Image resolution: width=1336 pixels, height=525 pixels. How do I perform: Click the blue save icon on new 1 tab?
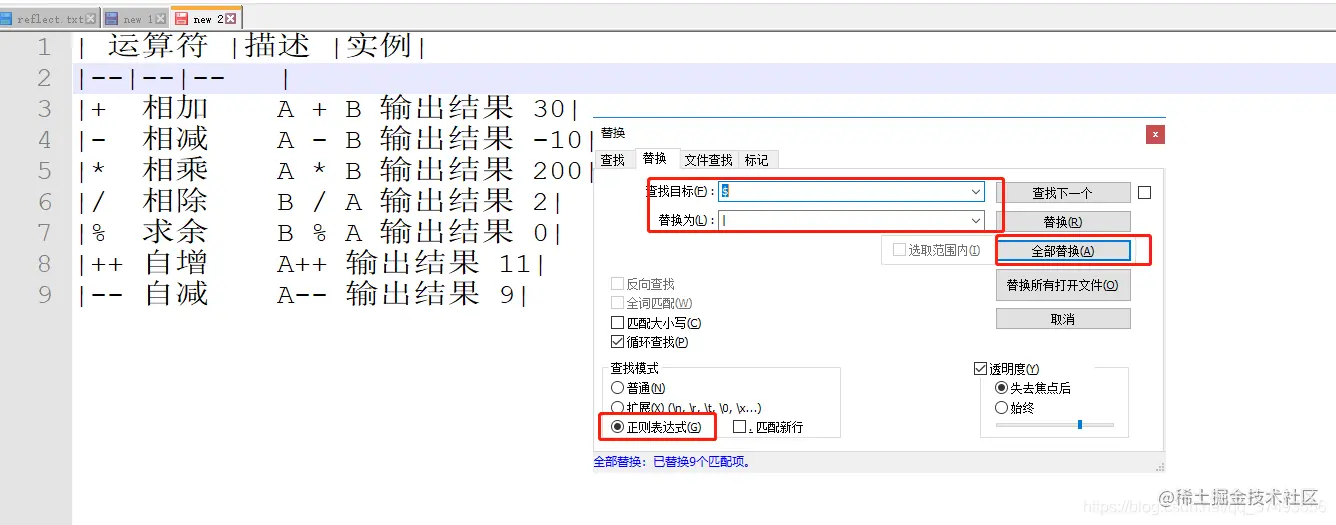[111, 19]
